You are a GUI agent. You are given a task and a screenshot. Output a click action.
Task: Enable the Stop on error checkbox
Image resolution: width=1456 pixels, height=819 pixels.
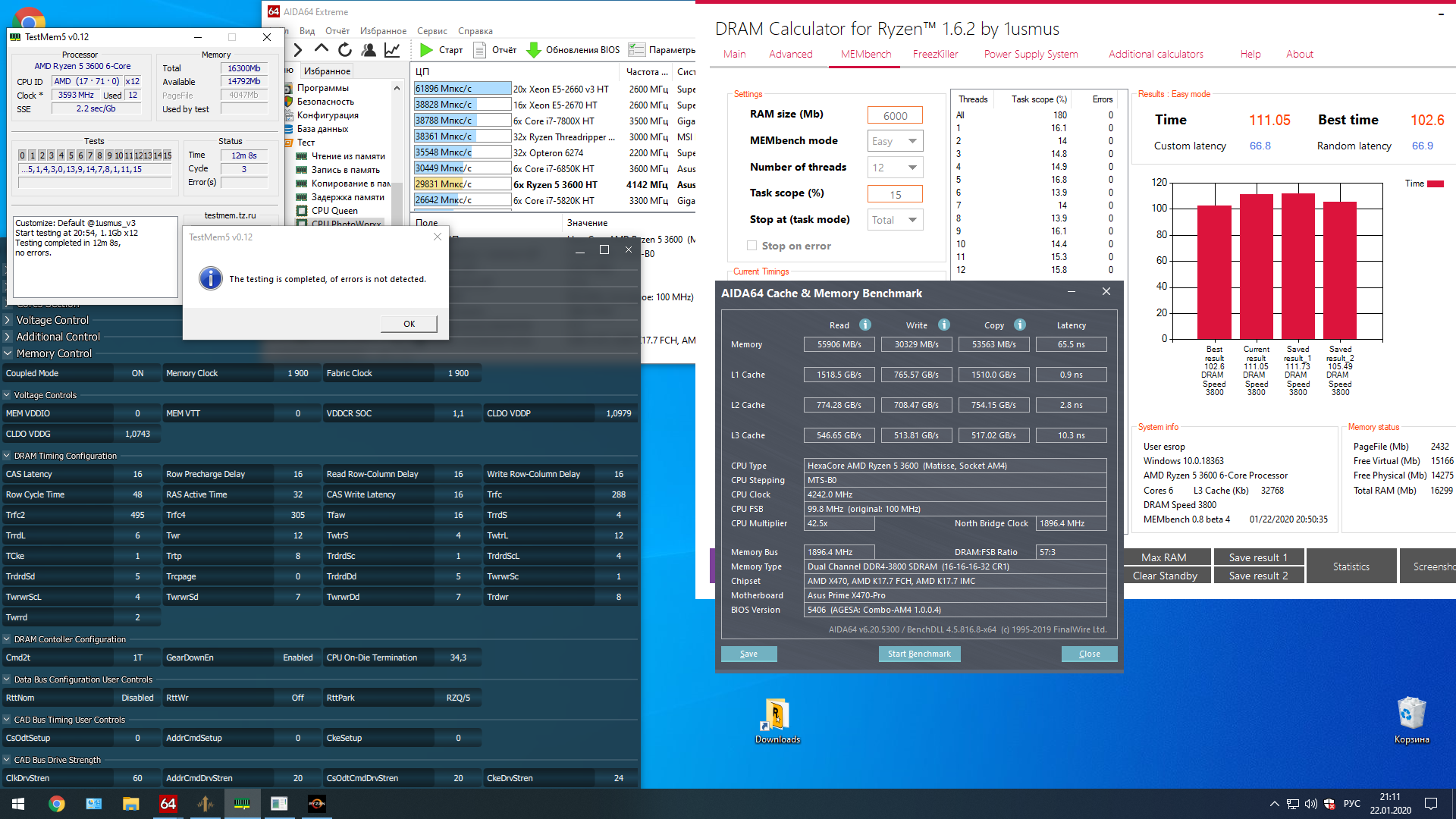(752, 246)
